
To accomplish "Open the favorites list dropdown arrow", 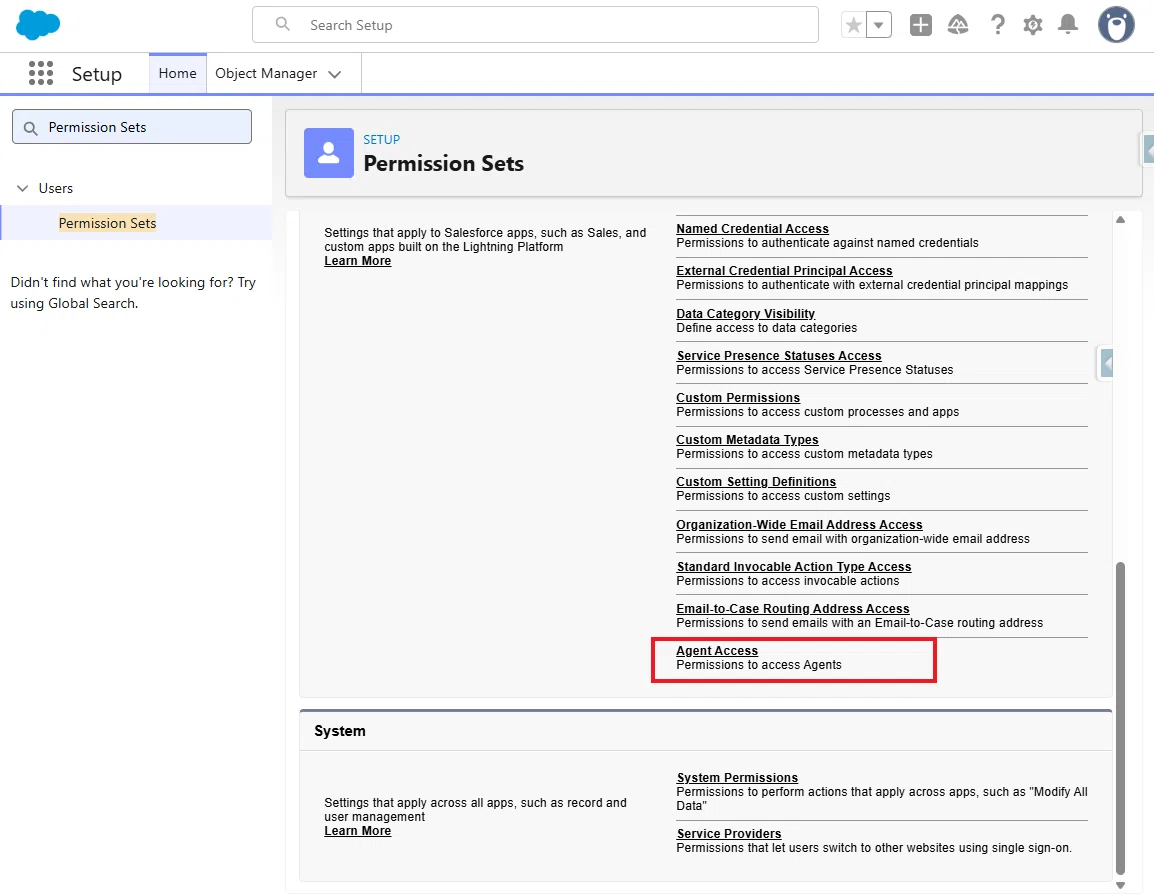I will coord(879,25).
